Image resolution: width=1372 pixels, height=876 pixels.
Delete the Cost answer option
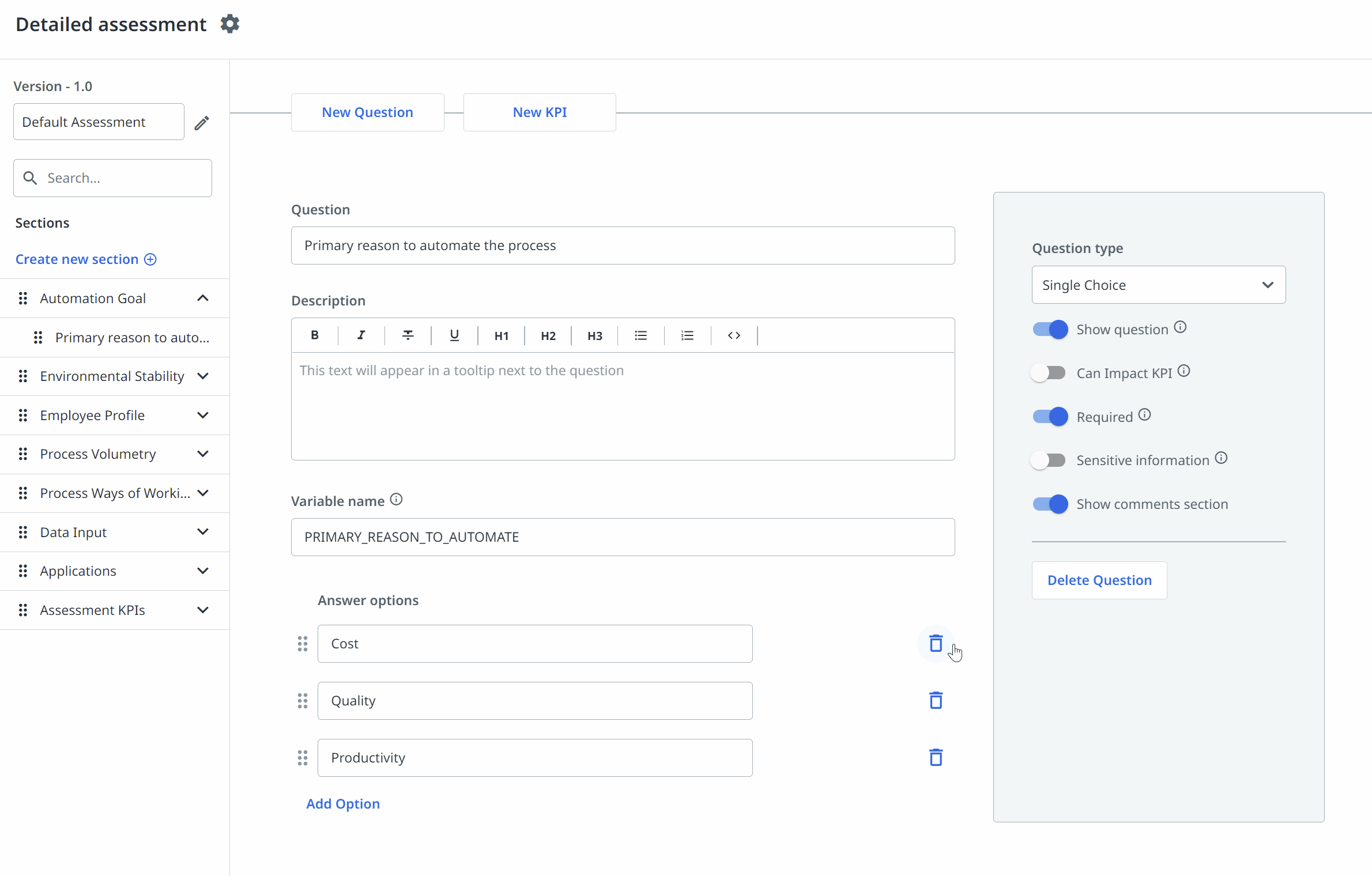[x=936, y=644]
